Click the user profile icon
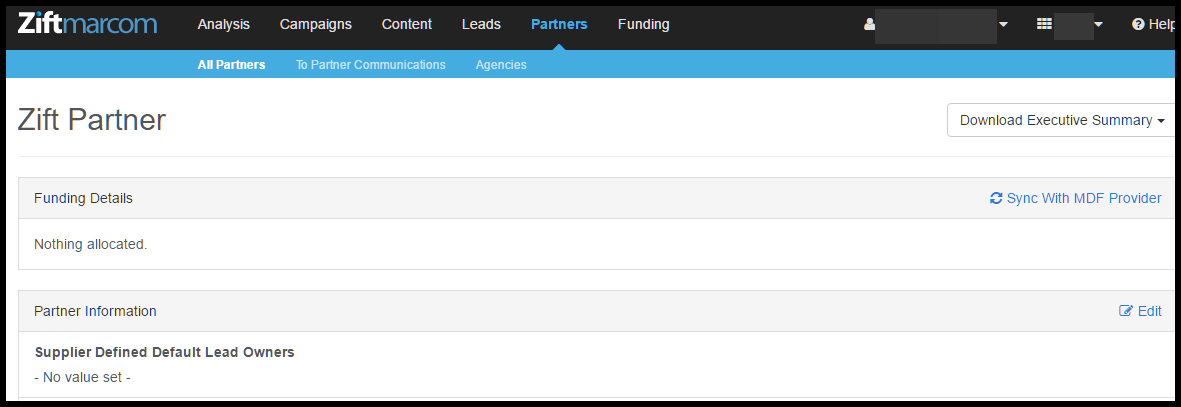1181x407 pixels. pyautogui.click(x=869, y=24)
